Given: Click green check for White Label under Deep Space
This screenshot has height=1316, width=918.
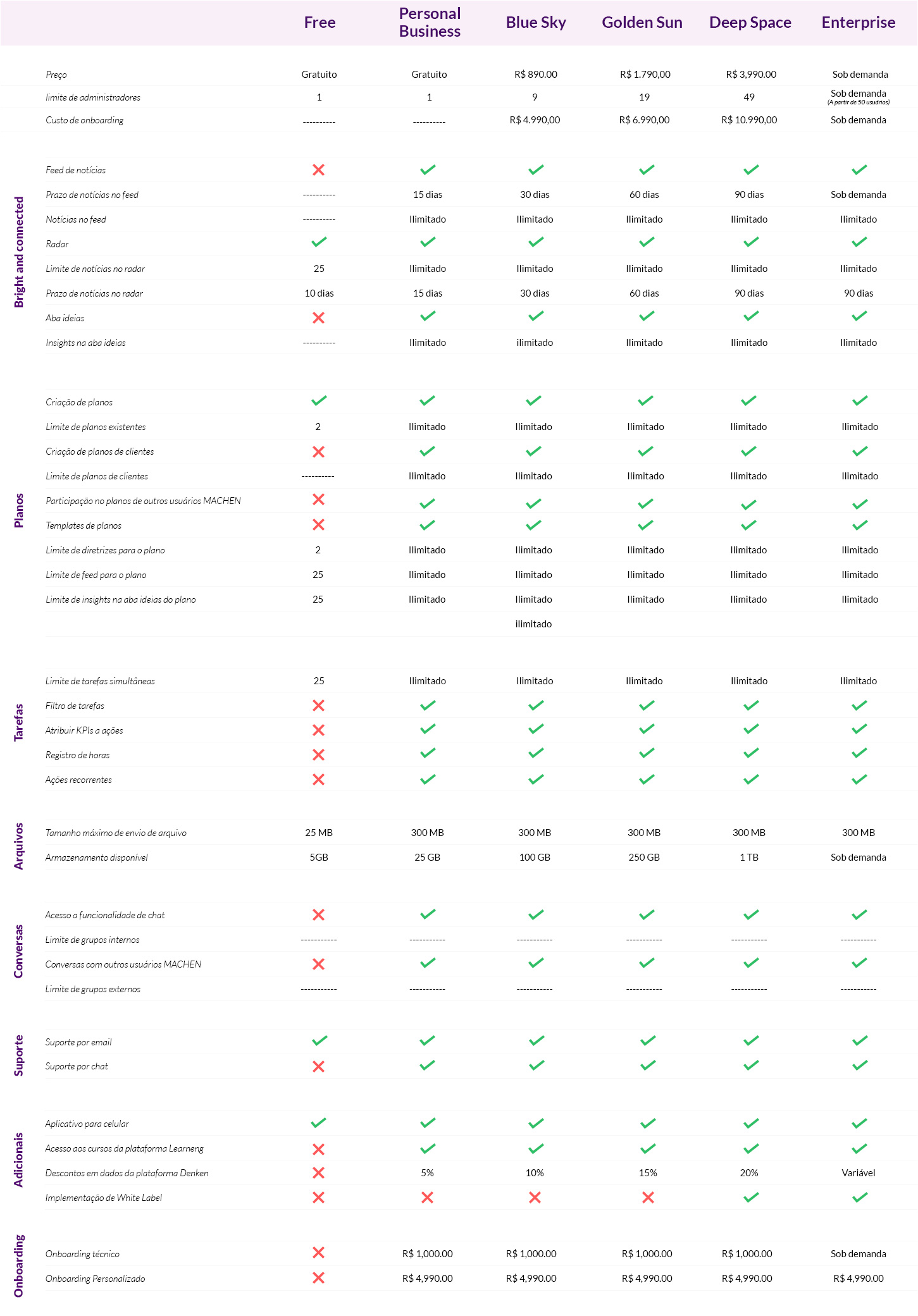Looking at the screenshot, I should point(751,1197).
